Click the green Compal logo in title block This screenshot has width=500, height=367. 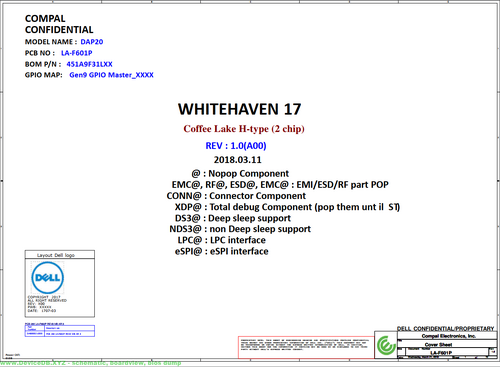386,345
